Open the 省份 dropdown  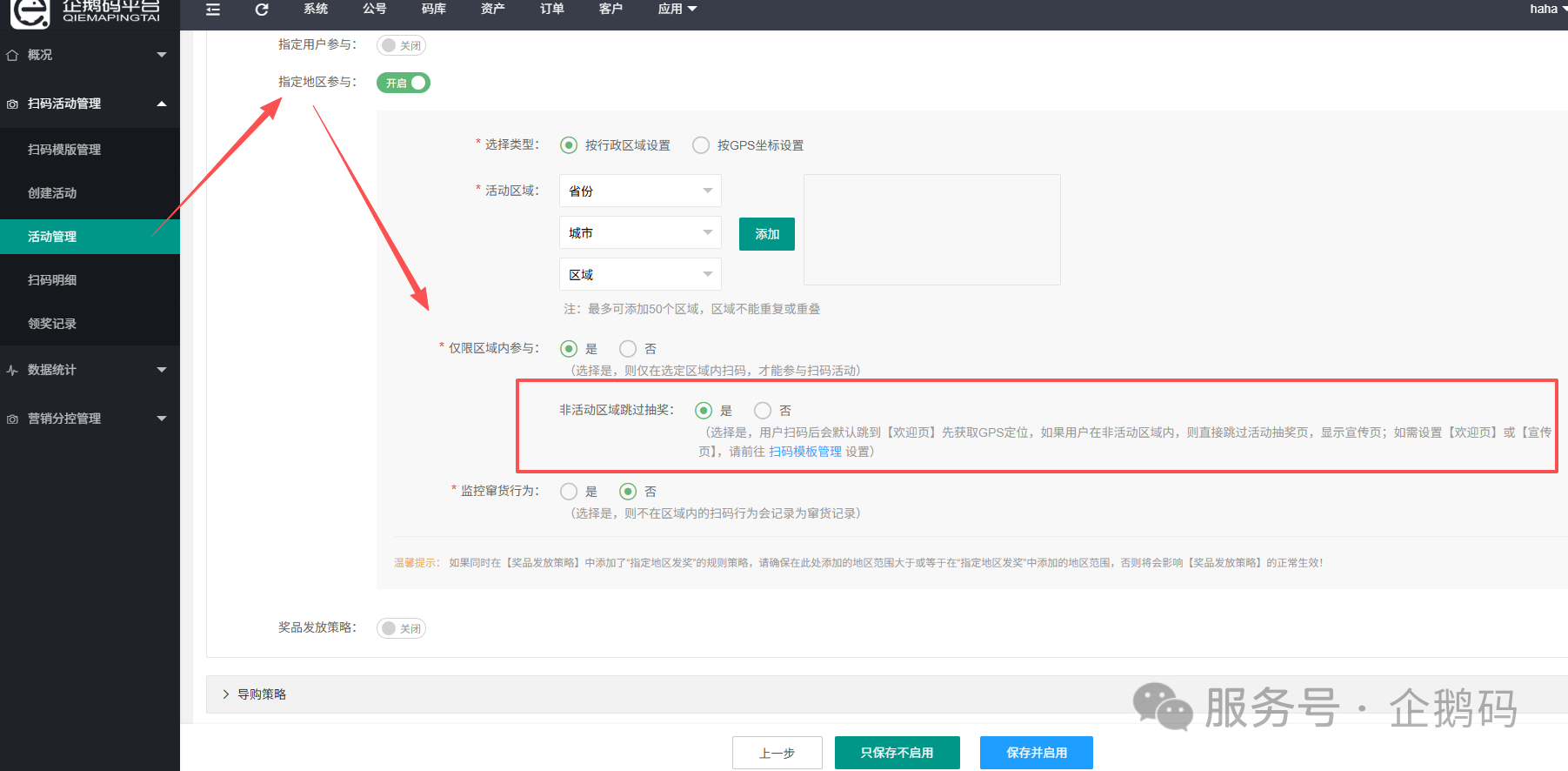[640, 191]
